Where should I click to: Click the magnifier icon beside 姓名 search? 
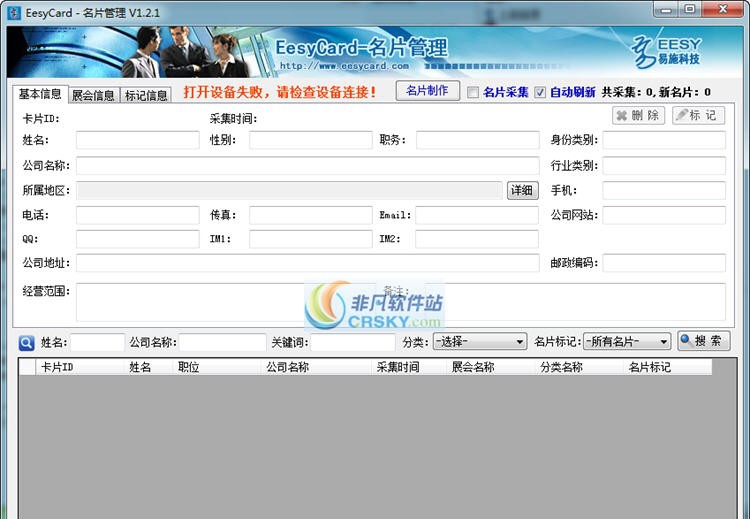pyautogui.click(x=26, y=342)
